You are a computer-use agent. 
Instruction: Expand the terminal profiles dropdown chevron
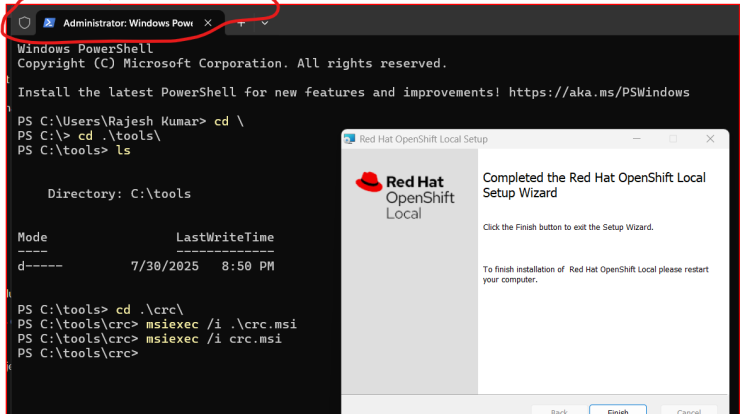click(x=265, y=23)
